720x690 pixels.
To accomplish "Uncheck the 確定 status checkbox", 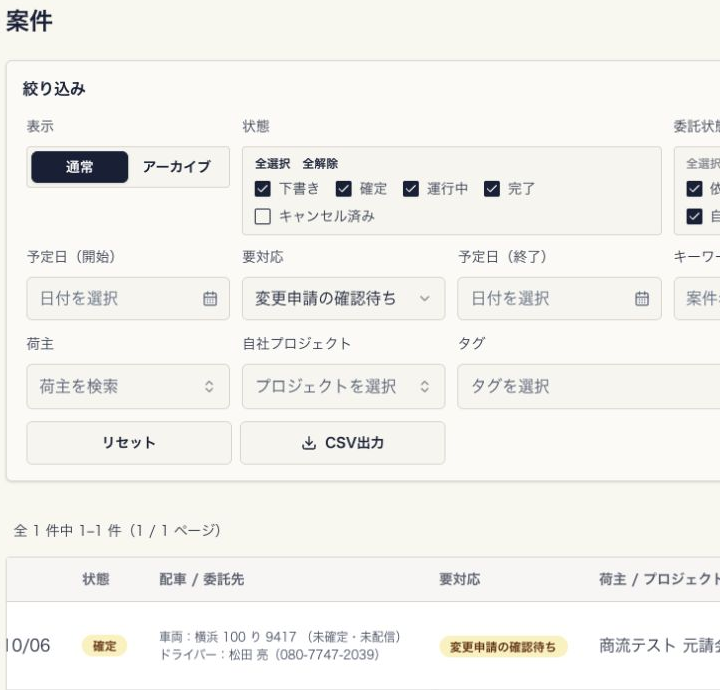I will 343,189.
